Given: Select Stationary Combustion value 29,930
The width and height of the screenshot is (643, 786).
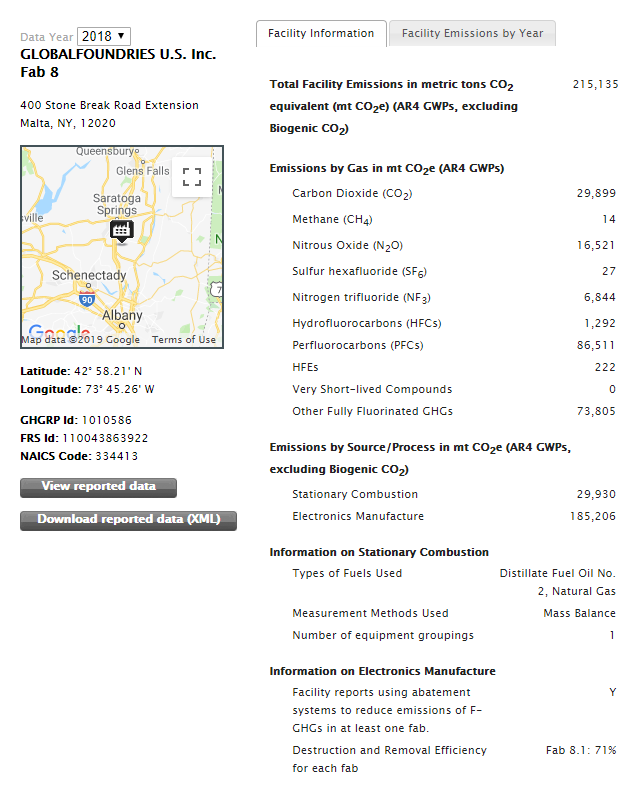Looking at the screenshot, I should coord(596,495).
